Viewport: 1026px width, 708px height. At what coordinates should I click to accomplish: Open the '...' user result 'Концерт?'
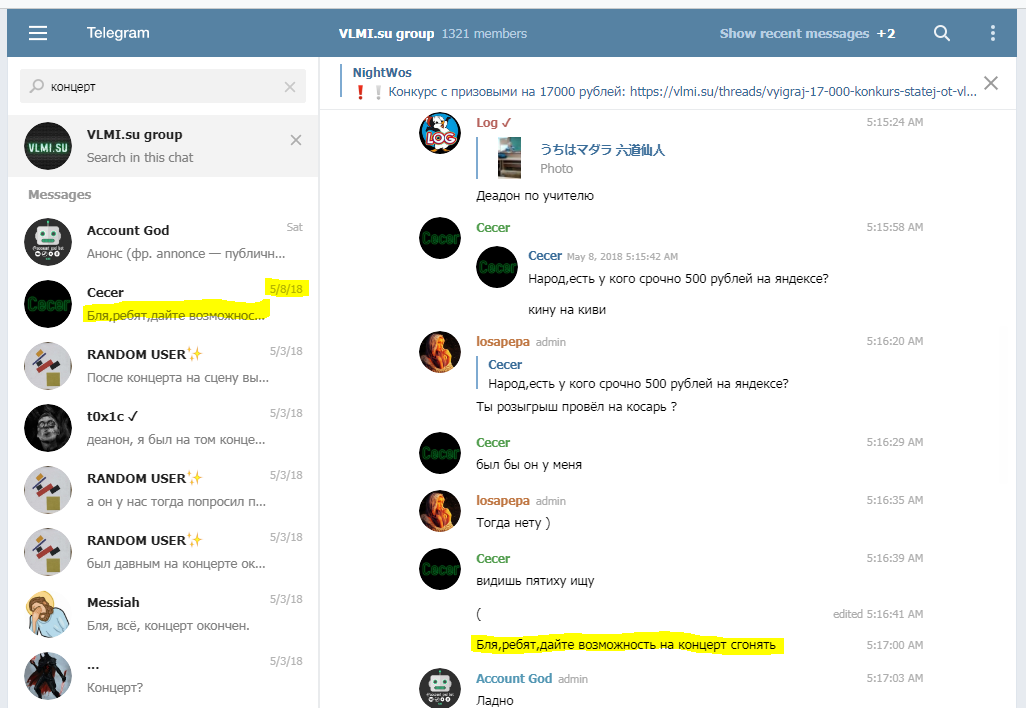163,676
